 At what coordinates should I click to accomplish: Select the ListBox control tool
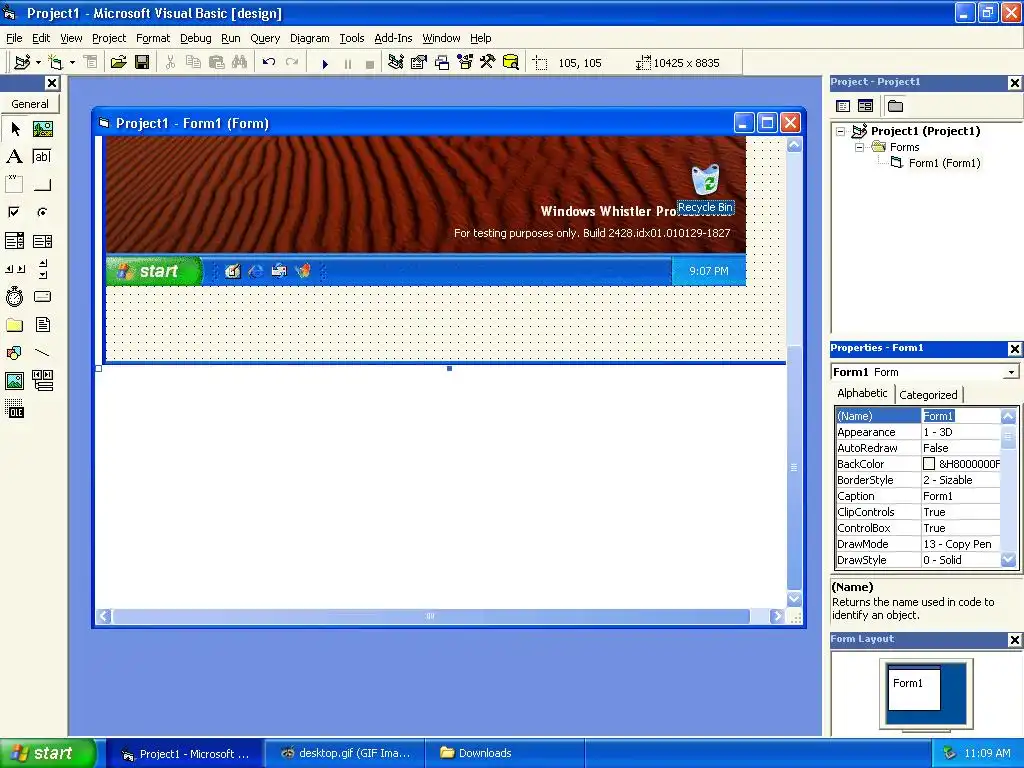(42, 241)
